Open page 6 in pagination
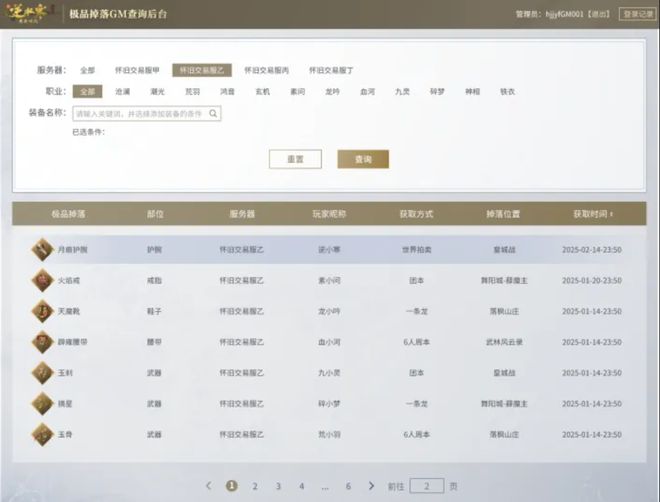This screenshot has width=660, height=502. [348, 486]
